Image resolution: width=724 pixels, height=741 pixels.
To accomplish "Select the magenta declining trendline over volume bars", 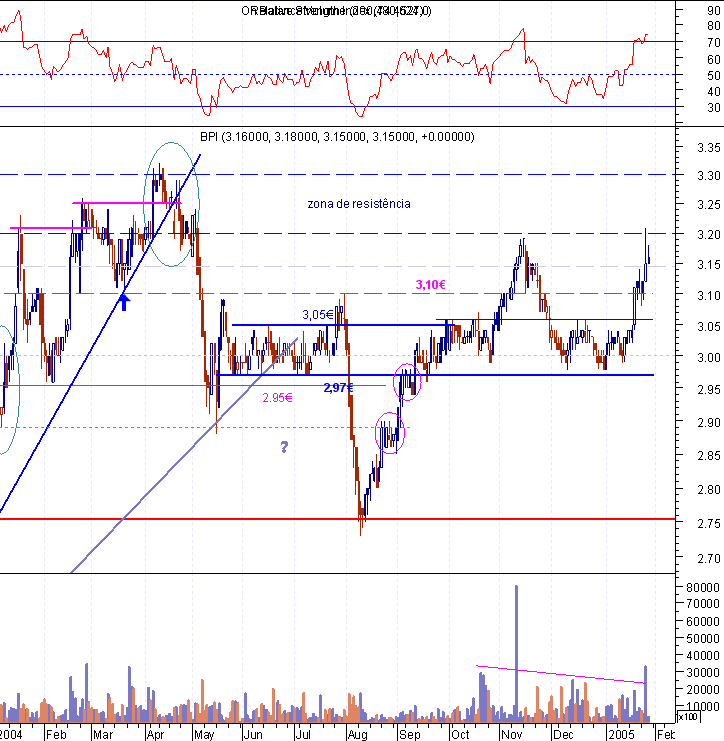I will pos(561,674).
